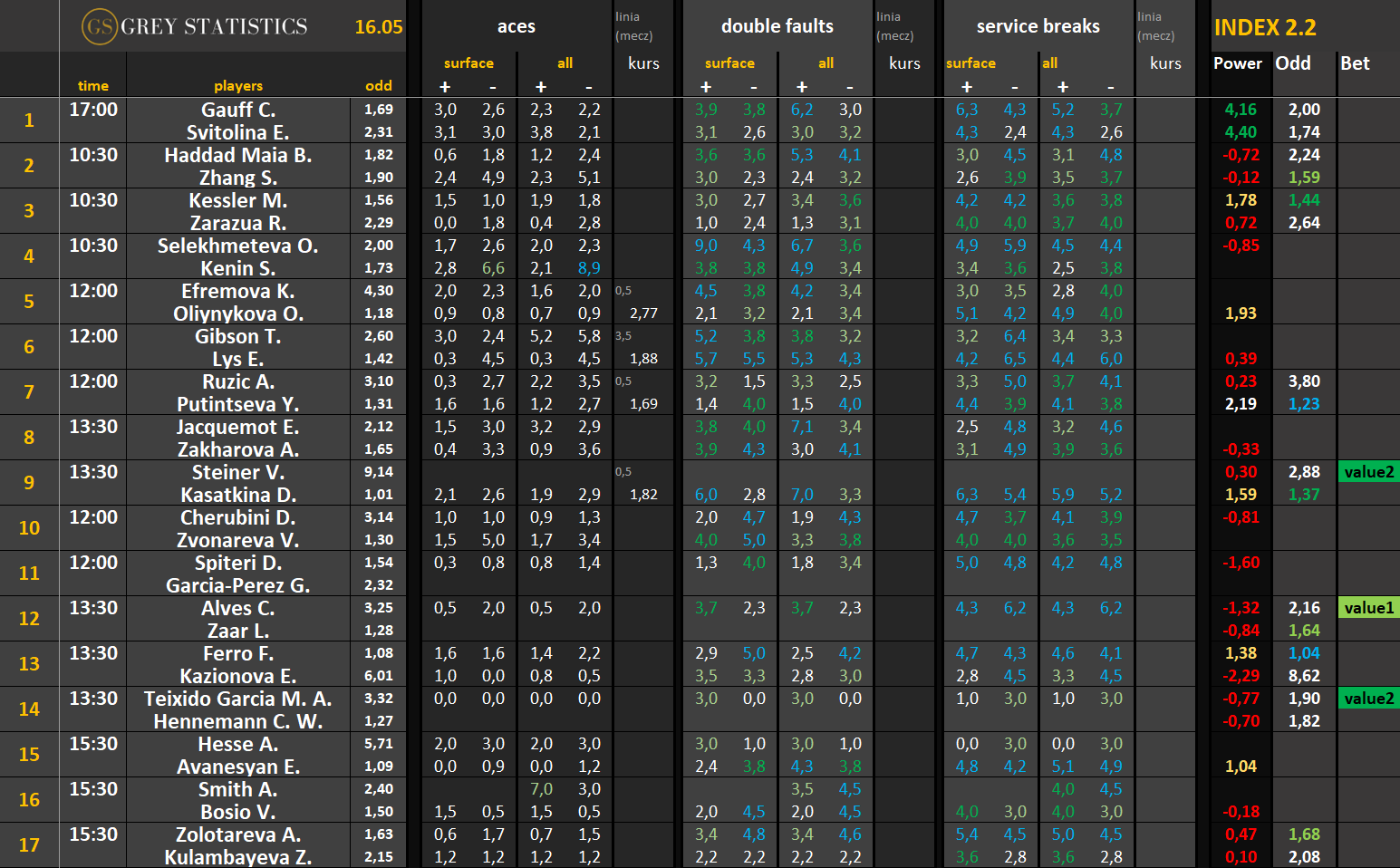Click the Power column header

tap(1238, 63)
